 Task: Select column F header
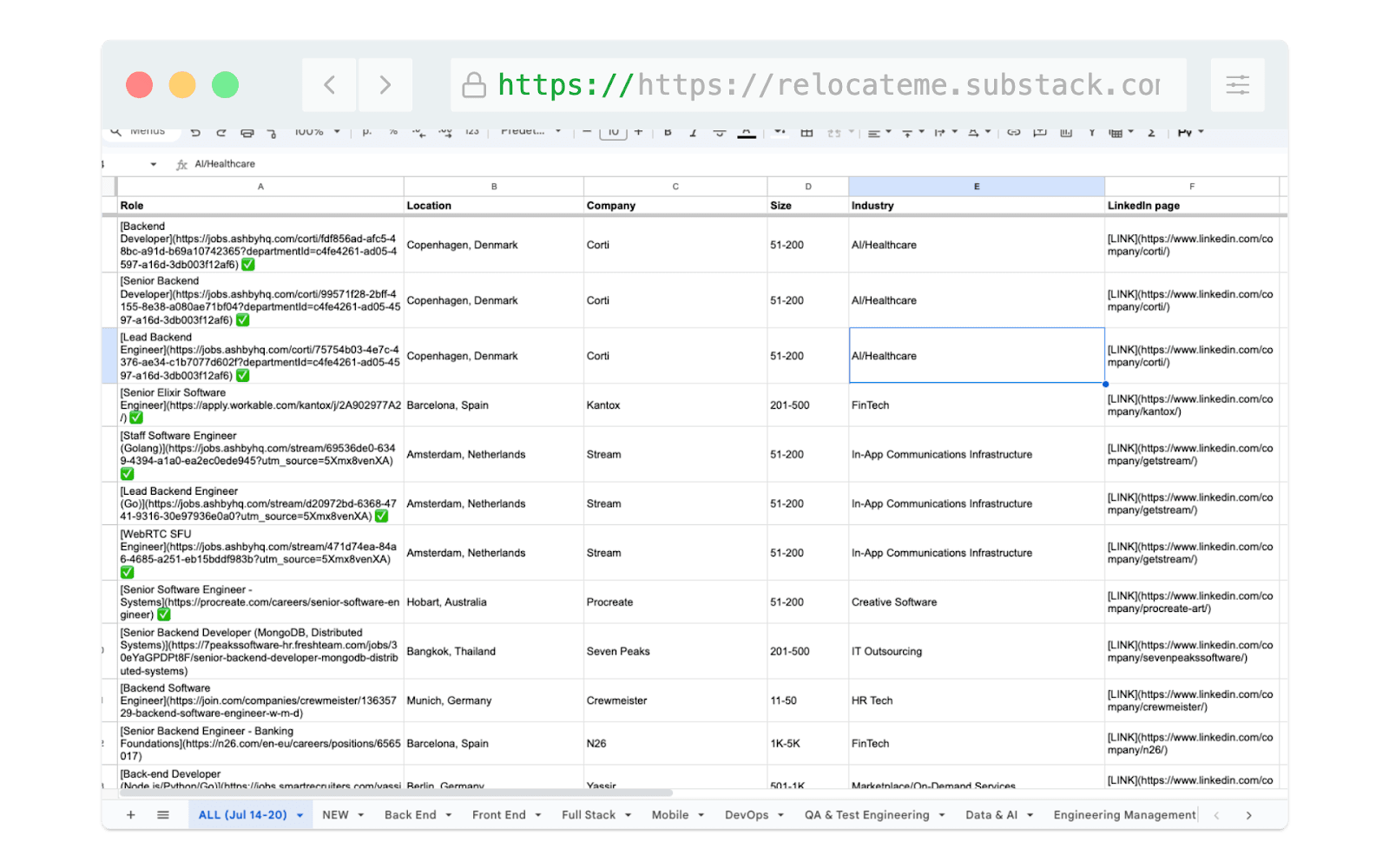pyautogui.click(x=1192, y=187)
